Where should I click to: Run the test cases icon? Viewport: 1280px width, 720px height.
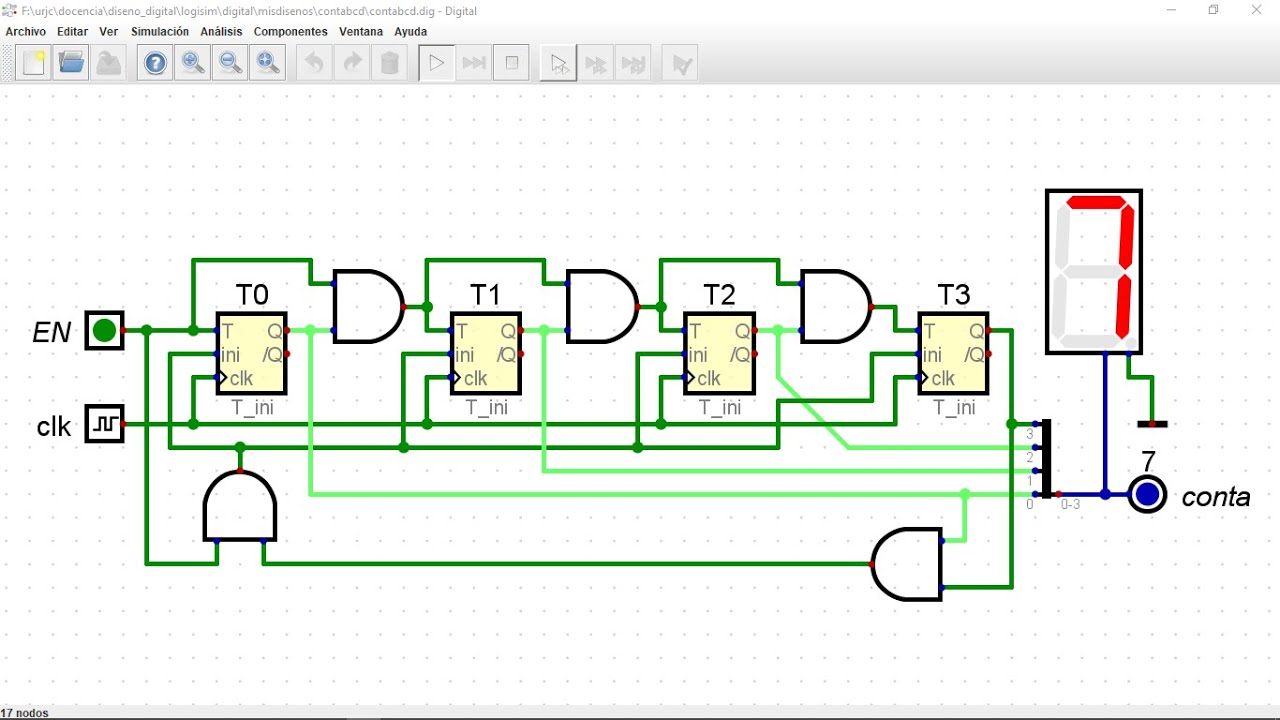681,63
